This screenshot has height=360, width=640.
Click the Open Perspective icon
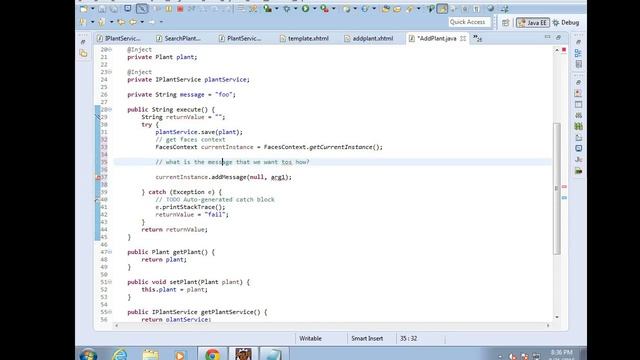505,22
